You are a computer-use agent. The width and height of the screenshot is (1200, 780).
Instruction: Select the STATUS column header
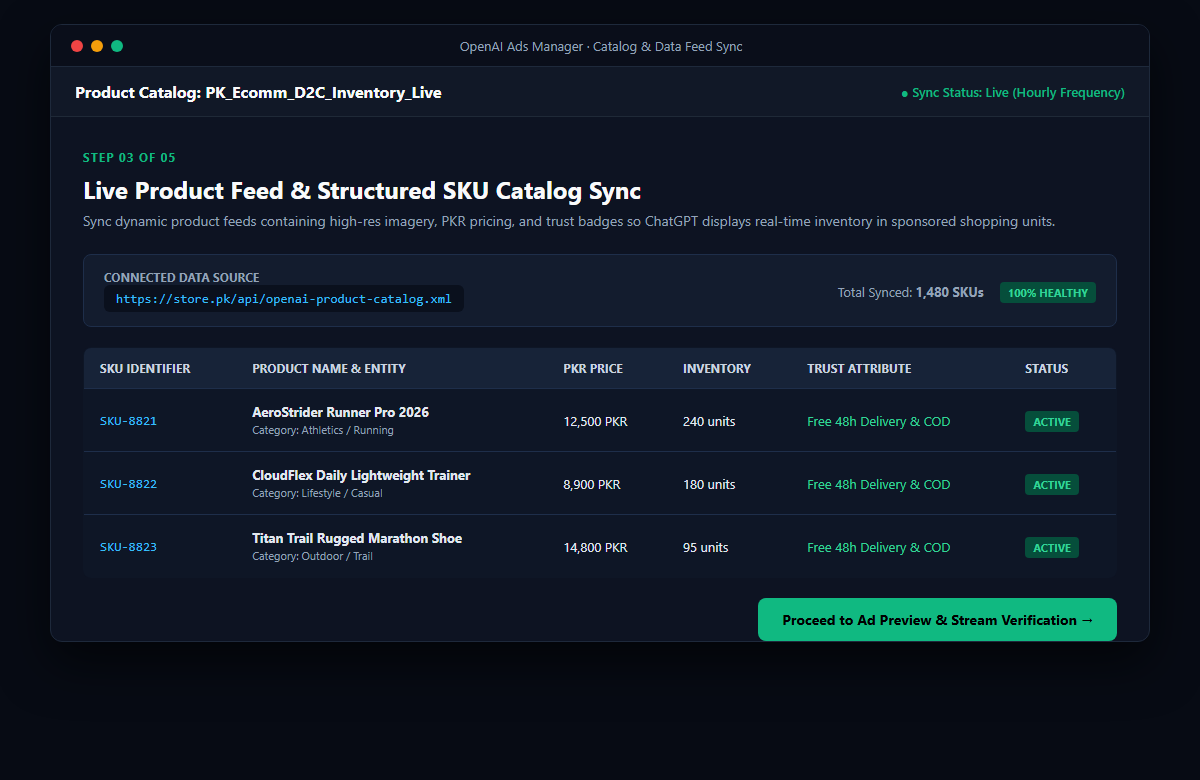[x=1046, y=369]
